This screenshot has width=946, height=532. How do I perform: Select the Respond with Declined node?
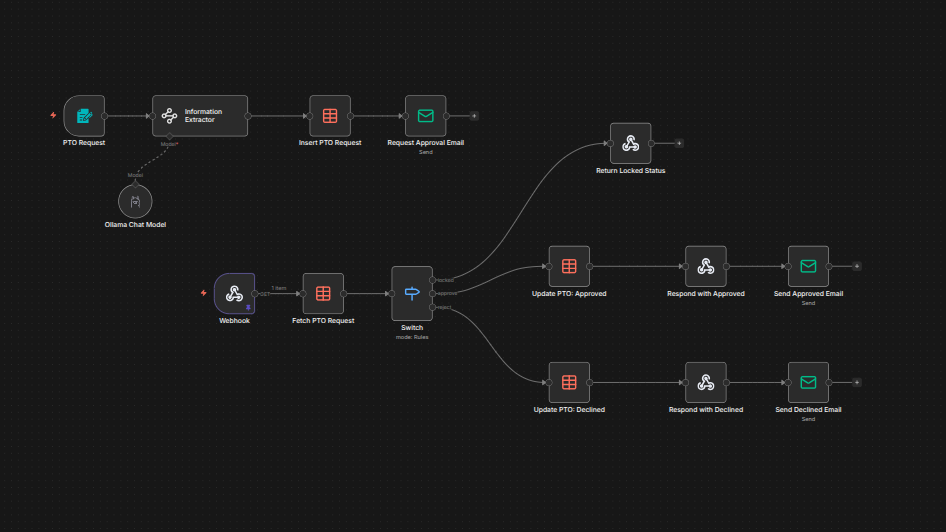(x=705, y=382)
